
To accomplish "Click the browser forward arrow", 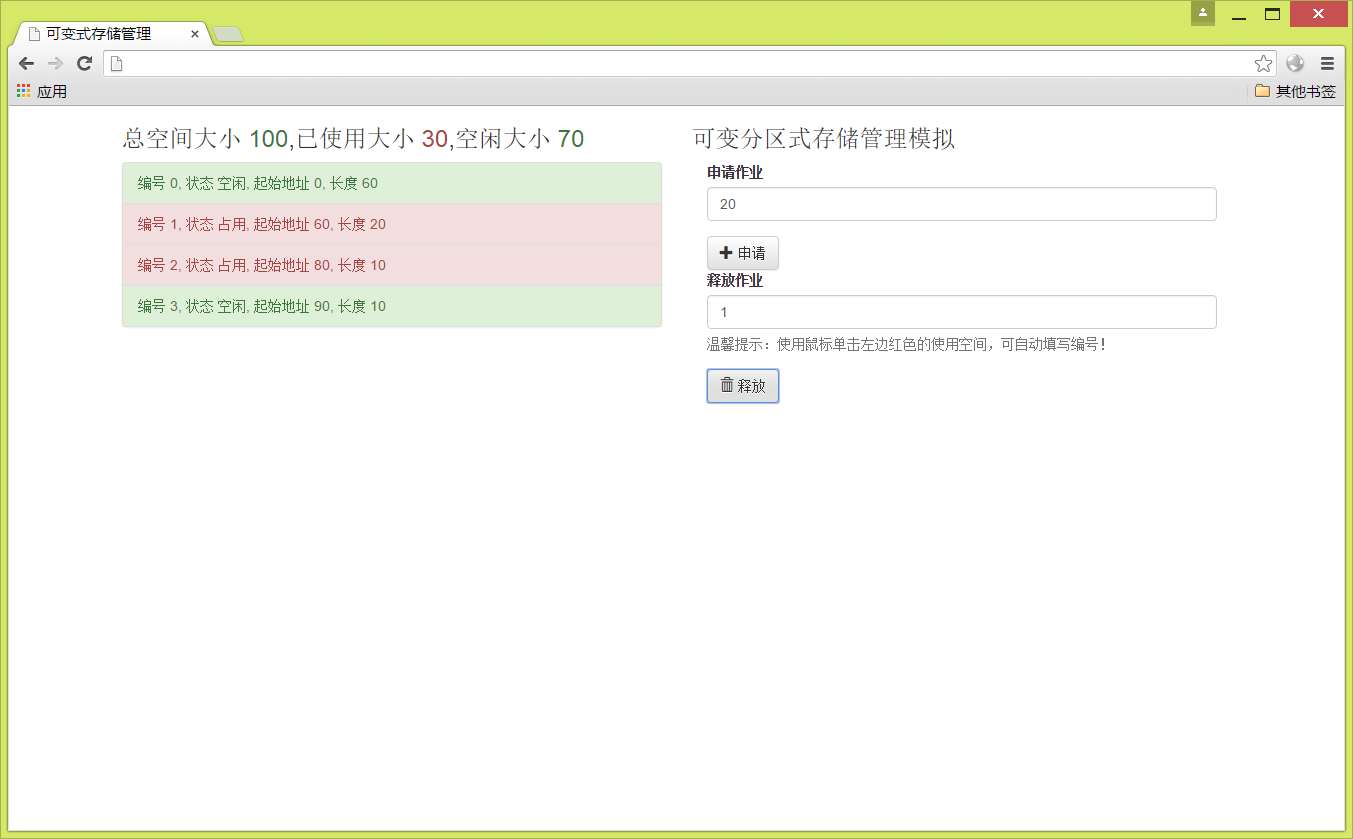I will tap(56, 64).
